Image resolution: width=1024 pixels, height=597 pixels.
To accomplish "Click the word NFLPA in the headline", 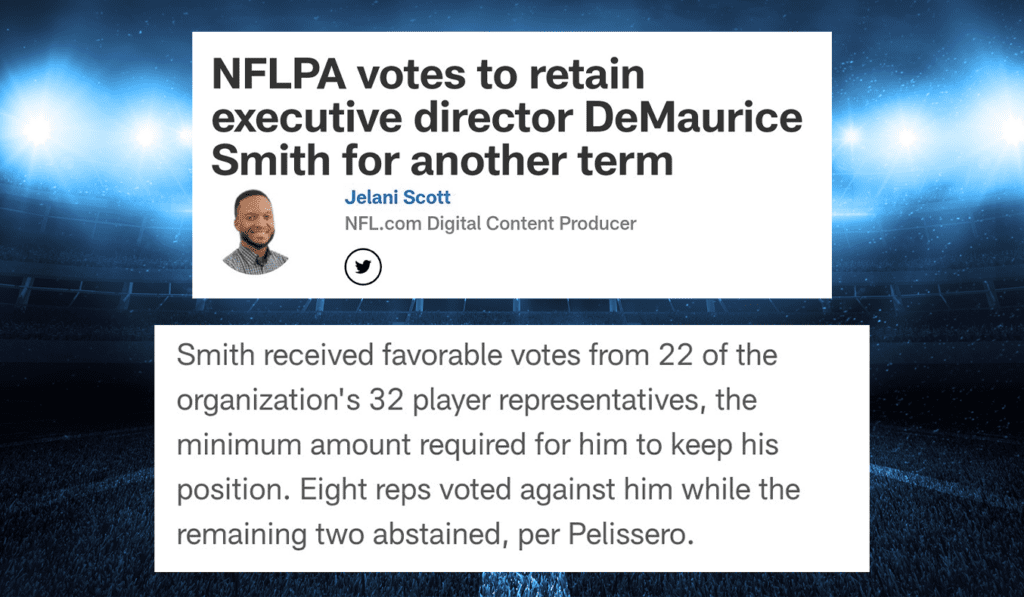I will click(x=278, y=74).
